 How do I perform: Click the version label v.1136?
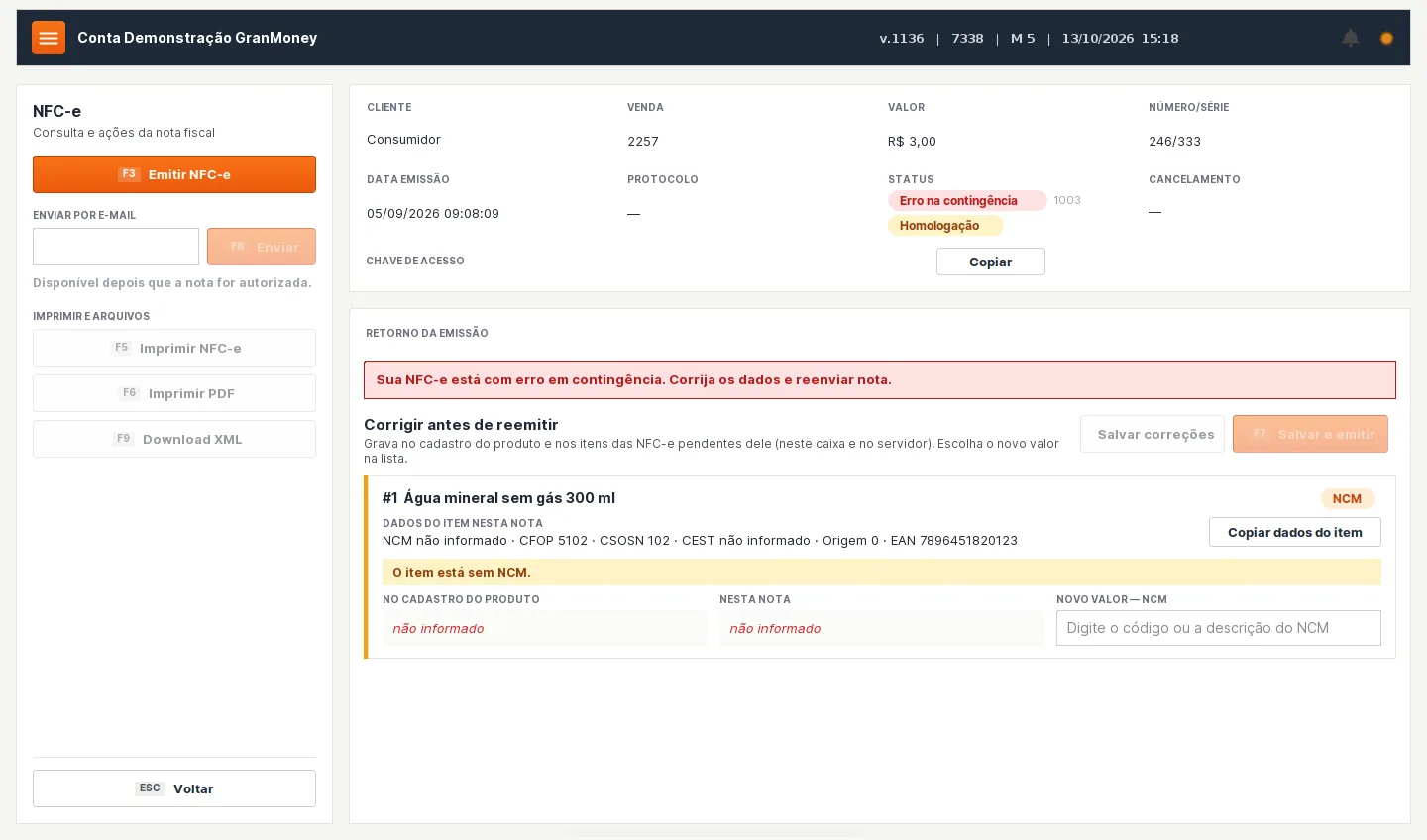click(x=902, y=39)
